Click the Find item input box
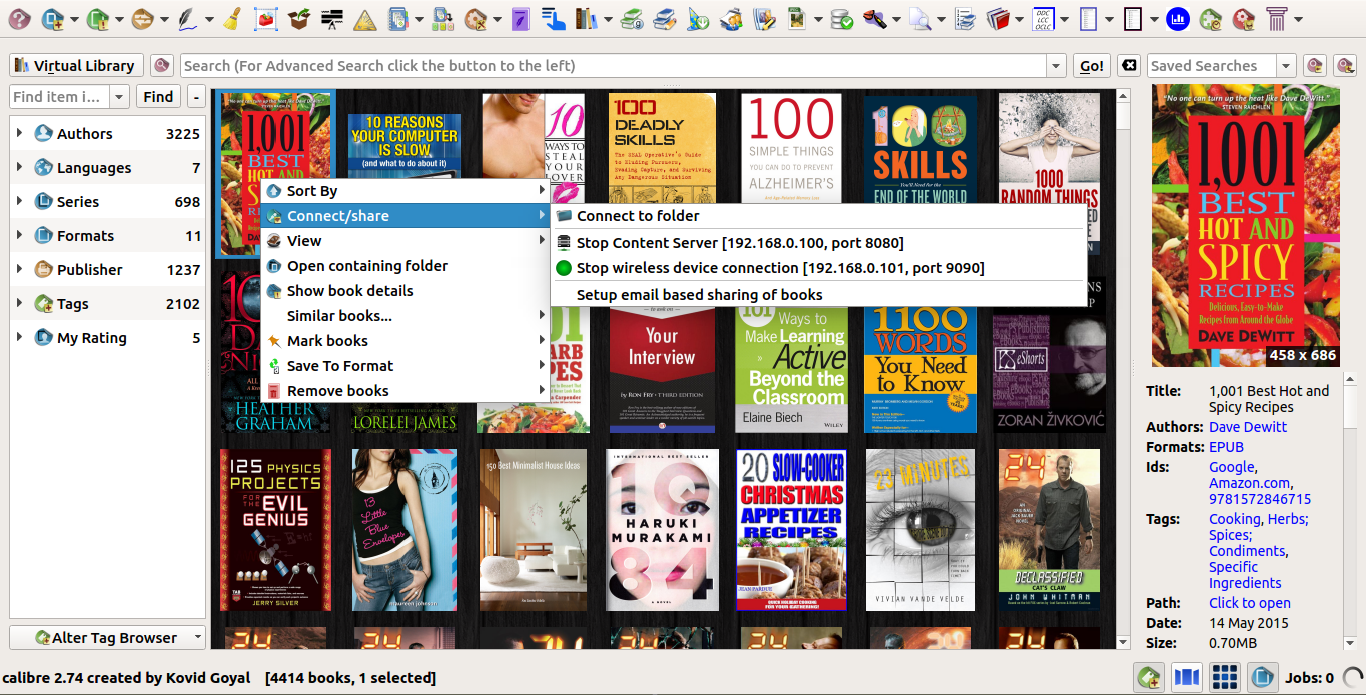 coord(60,97)
